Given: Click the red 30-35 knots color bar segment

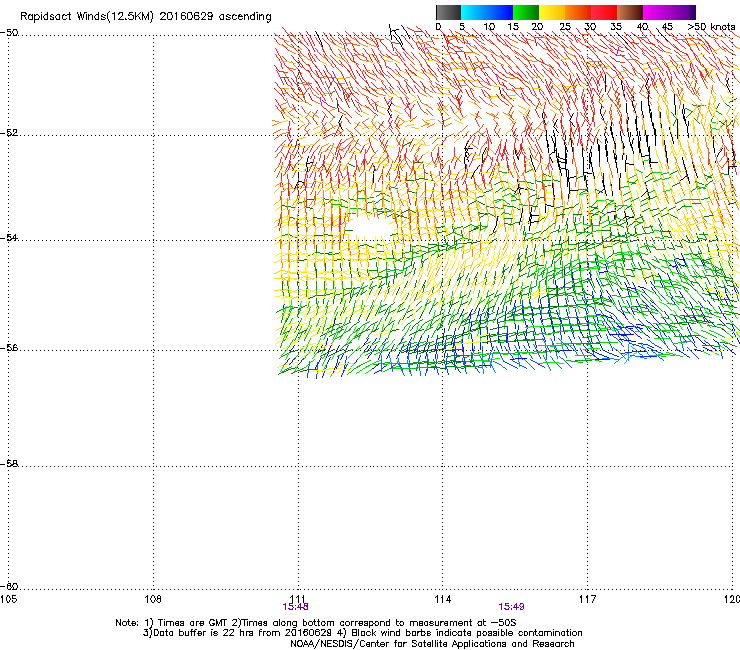Looking at the screenshot, I should (x=604, y=12).
